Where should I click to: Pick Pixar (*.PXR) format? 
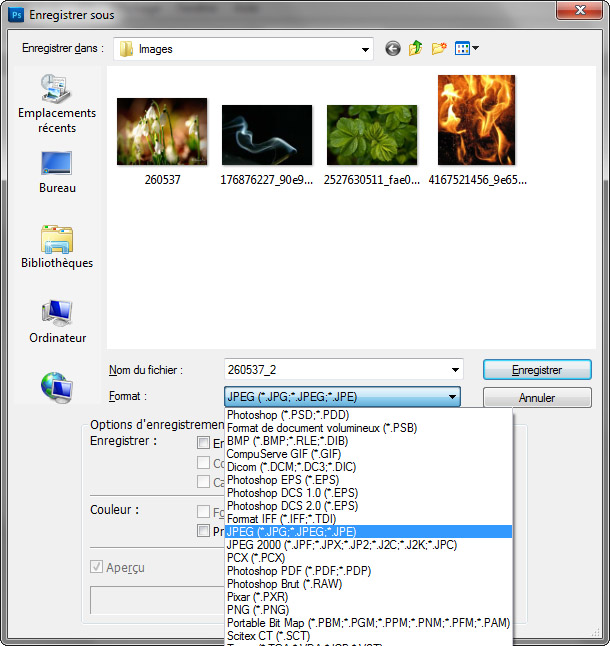click(x=369, y=597)
